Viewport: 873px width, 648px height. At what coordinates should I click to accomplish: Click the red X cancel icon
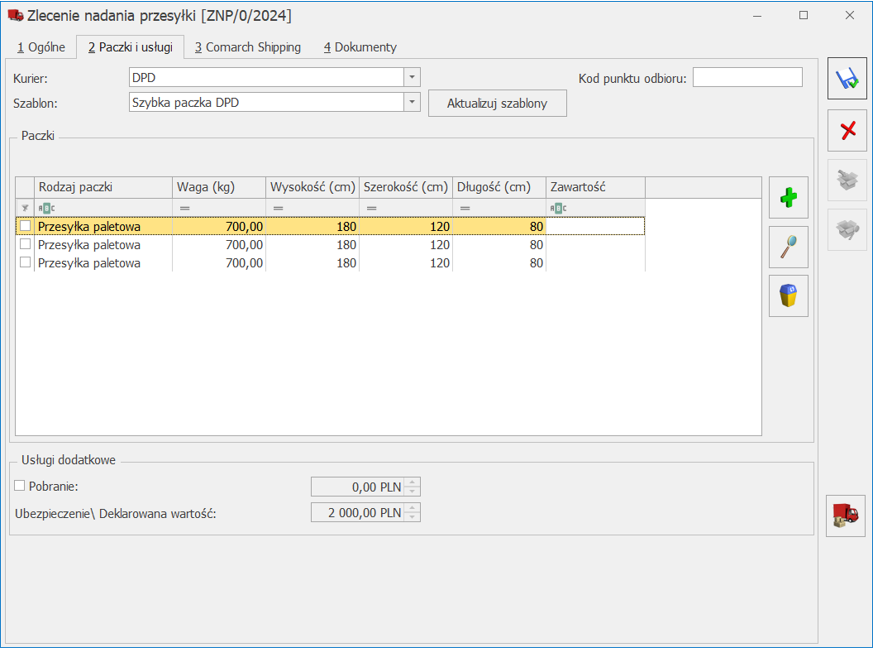tap(846, 130)
